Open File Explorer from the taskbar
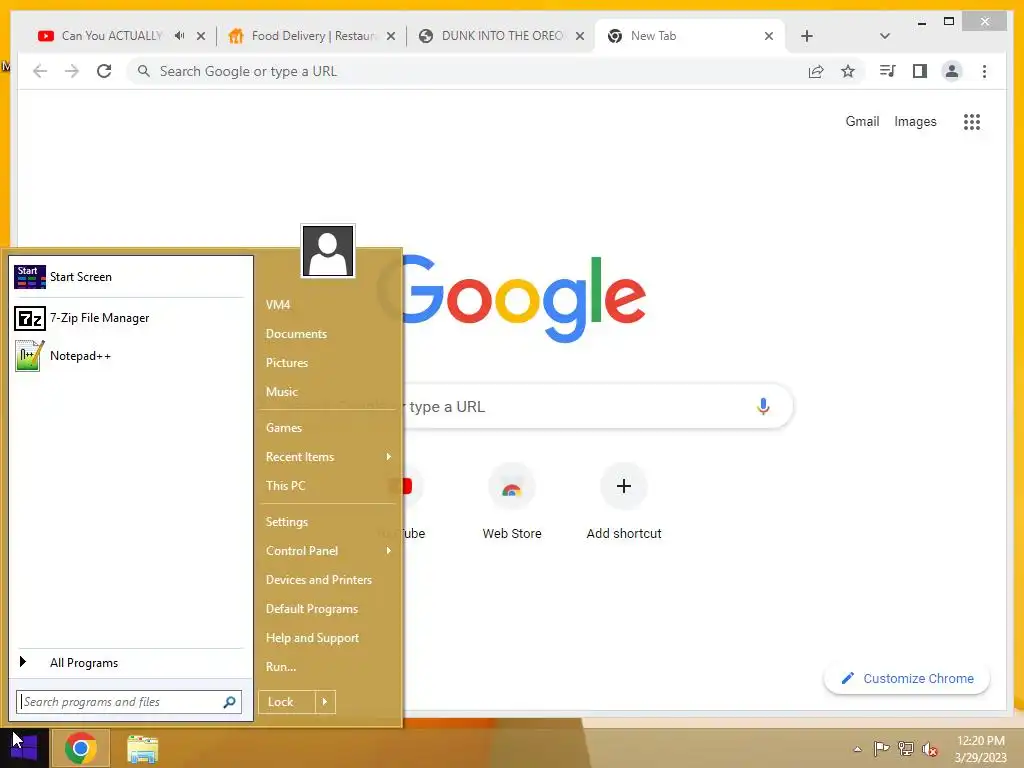Image resolution: width=1024 pixels, height=768 pixels. coord(142,749)
